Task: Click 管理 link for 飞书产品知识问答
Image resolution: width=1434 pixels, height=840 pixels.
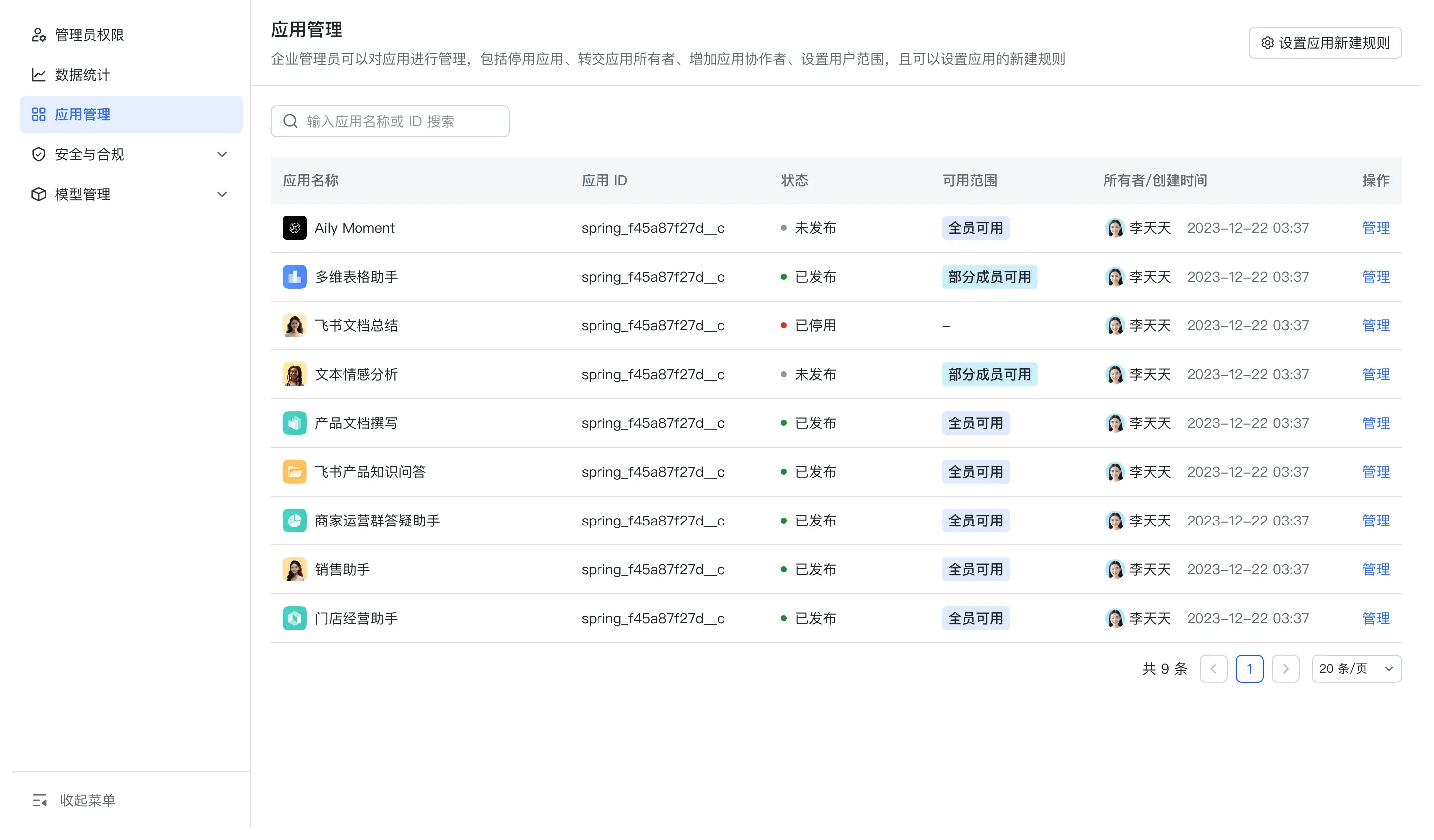Action: tap(1395, 478)
